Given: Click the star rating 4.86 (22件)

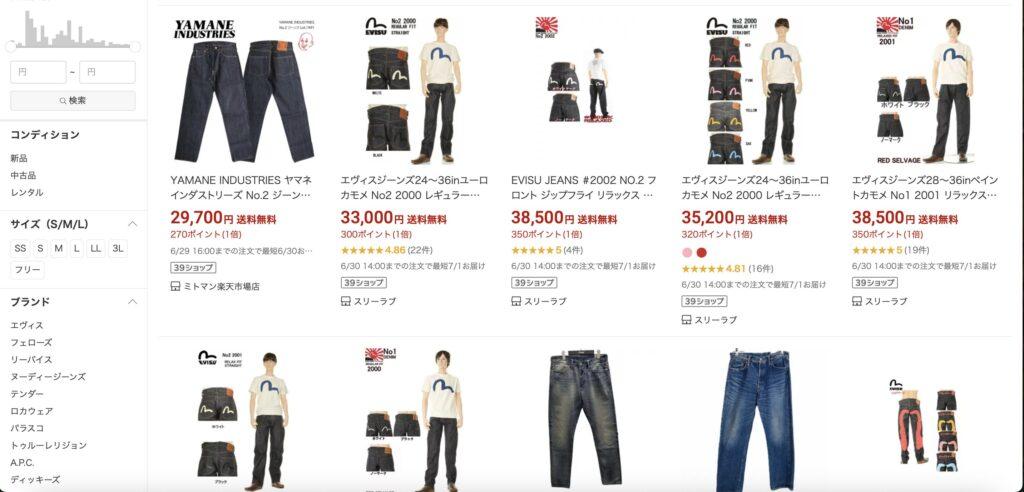Looking at the screenshot, I should pyautogui.click(x=386, y=250).
